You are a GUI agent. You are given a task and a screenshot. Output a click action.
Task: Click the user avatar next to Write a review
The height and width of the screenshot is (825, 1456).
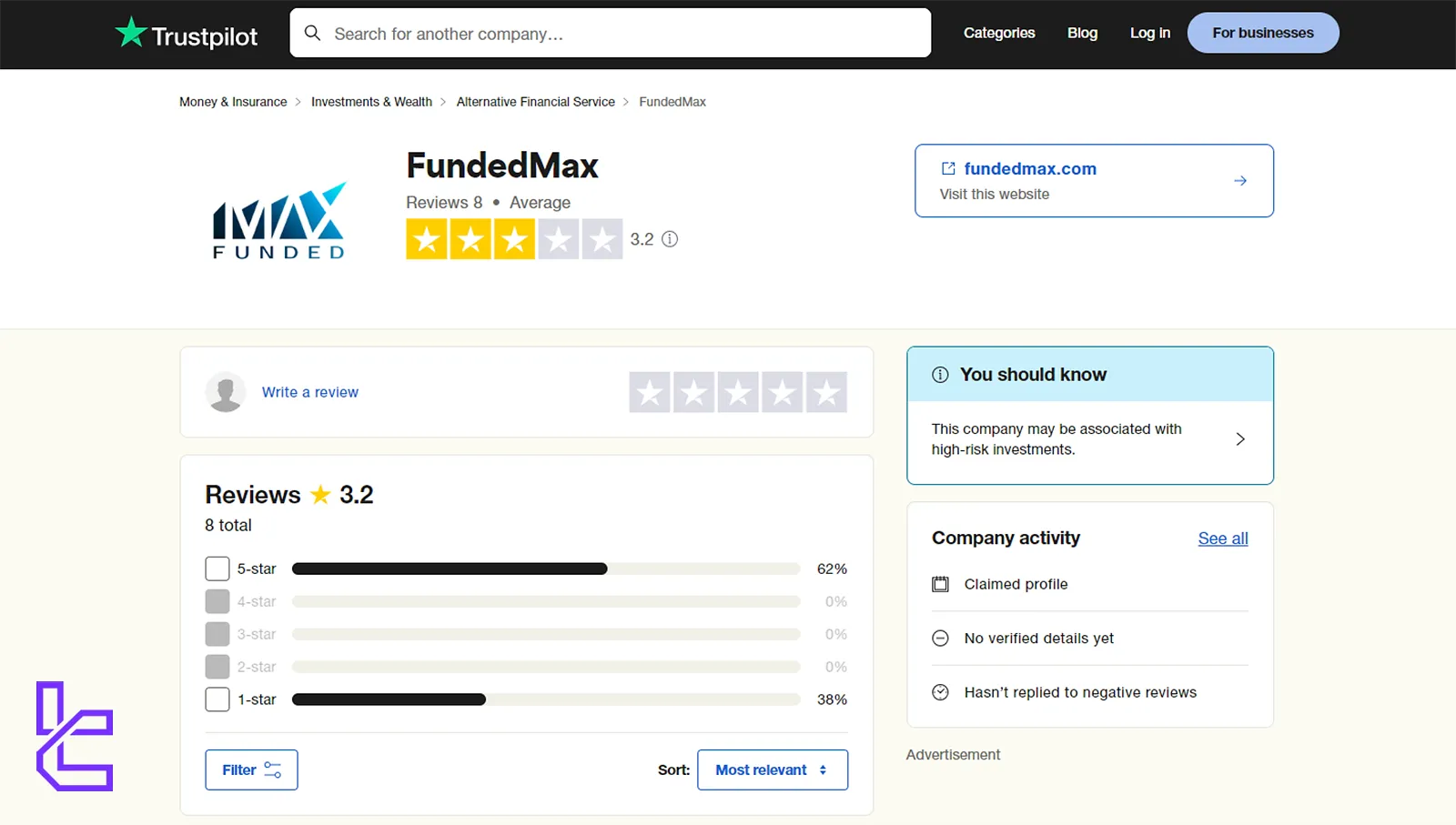click(226, 392)
